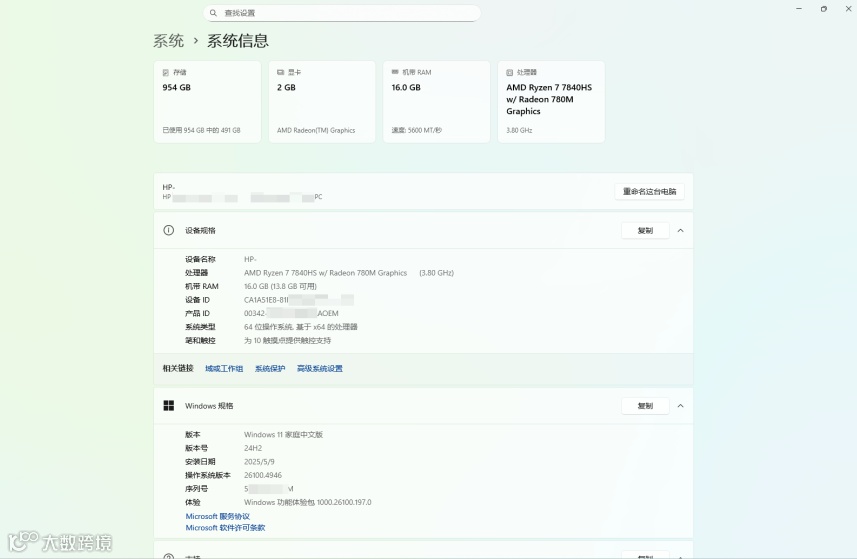Image resolution: width=857 pixels, height=559 pixels.
Task: Click the 设备 ID value
Action: [298, 299]
